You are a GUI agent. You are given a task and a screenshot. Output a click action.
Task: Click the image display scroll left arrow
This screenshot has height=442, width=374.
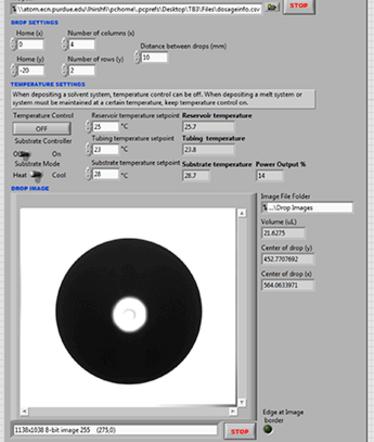[24, 411]
